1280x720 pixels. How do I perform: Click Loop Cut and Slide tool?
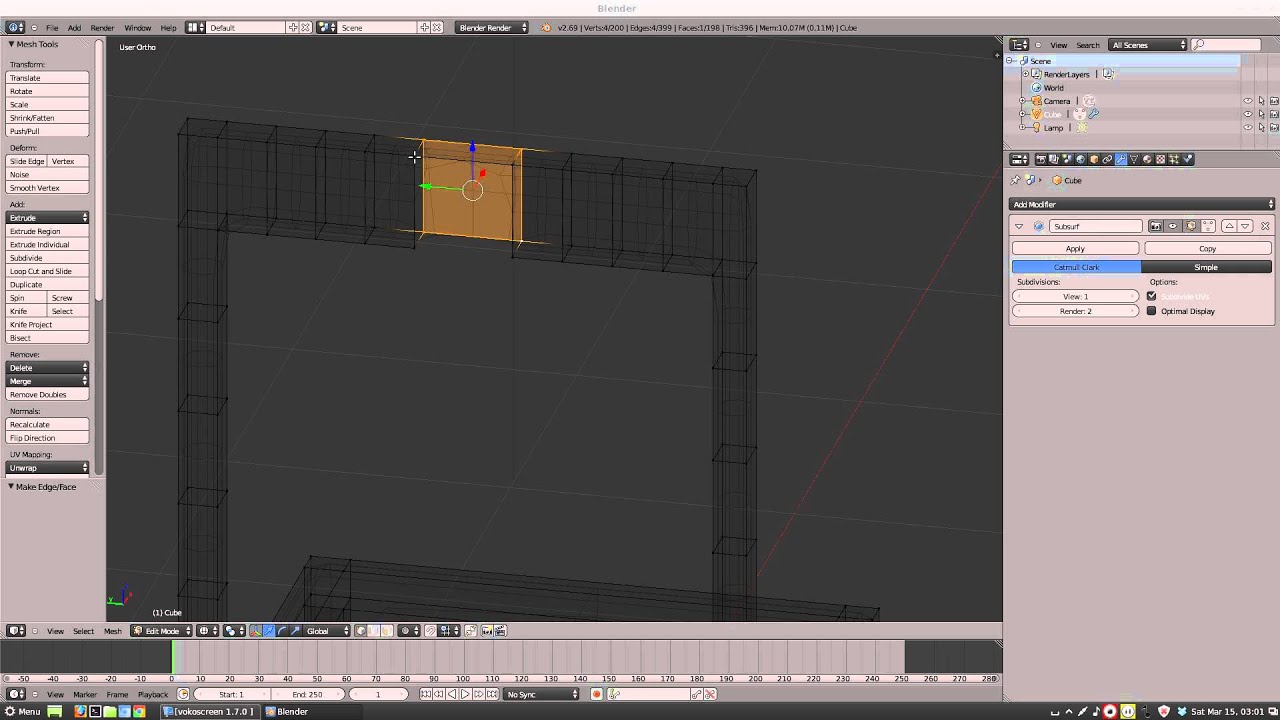(x=48, y=271)
